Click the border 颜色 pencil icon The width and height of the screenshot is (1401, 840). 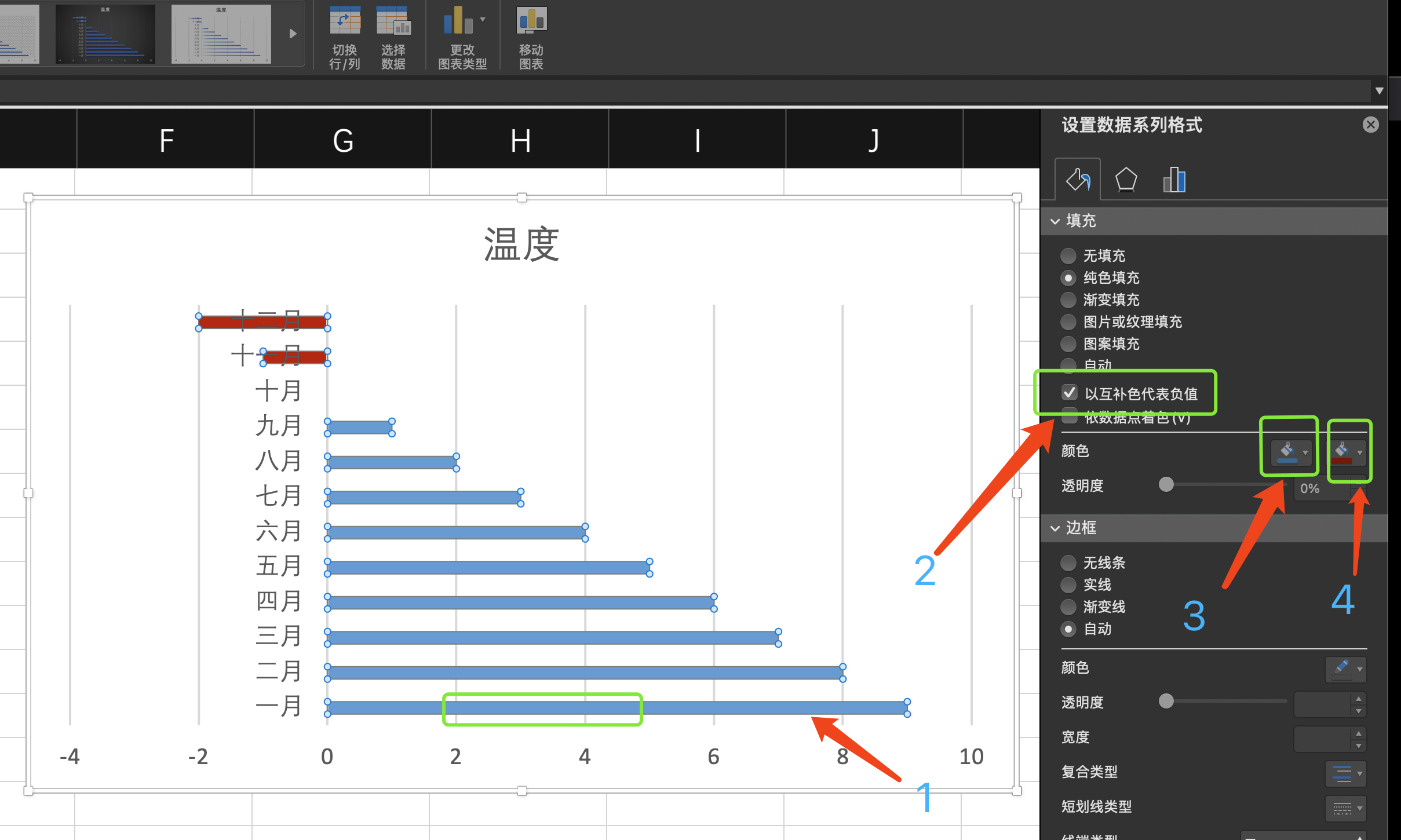(x=1343, y=669)
